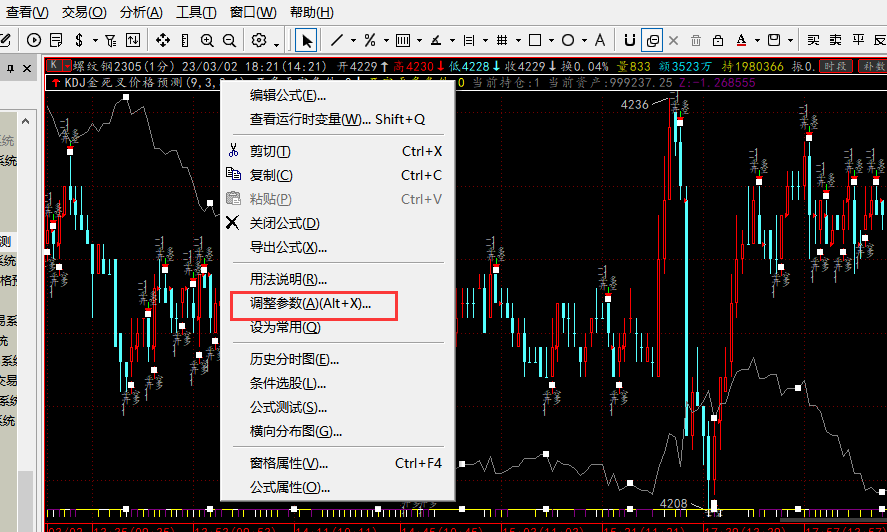This screenshot has width=887, height=532.
Task: Choose 公式属性(O)... menu entry
Action: (338, 487)
